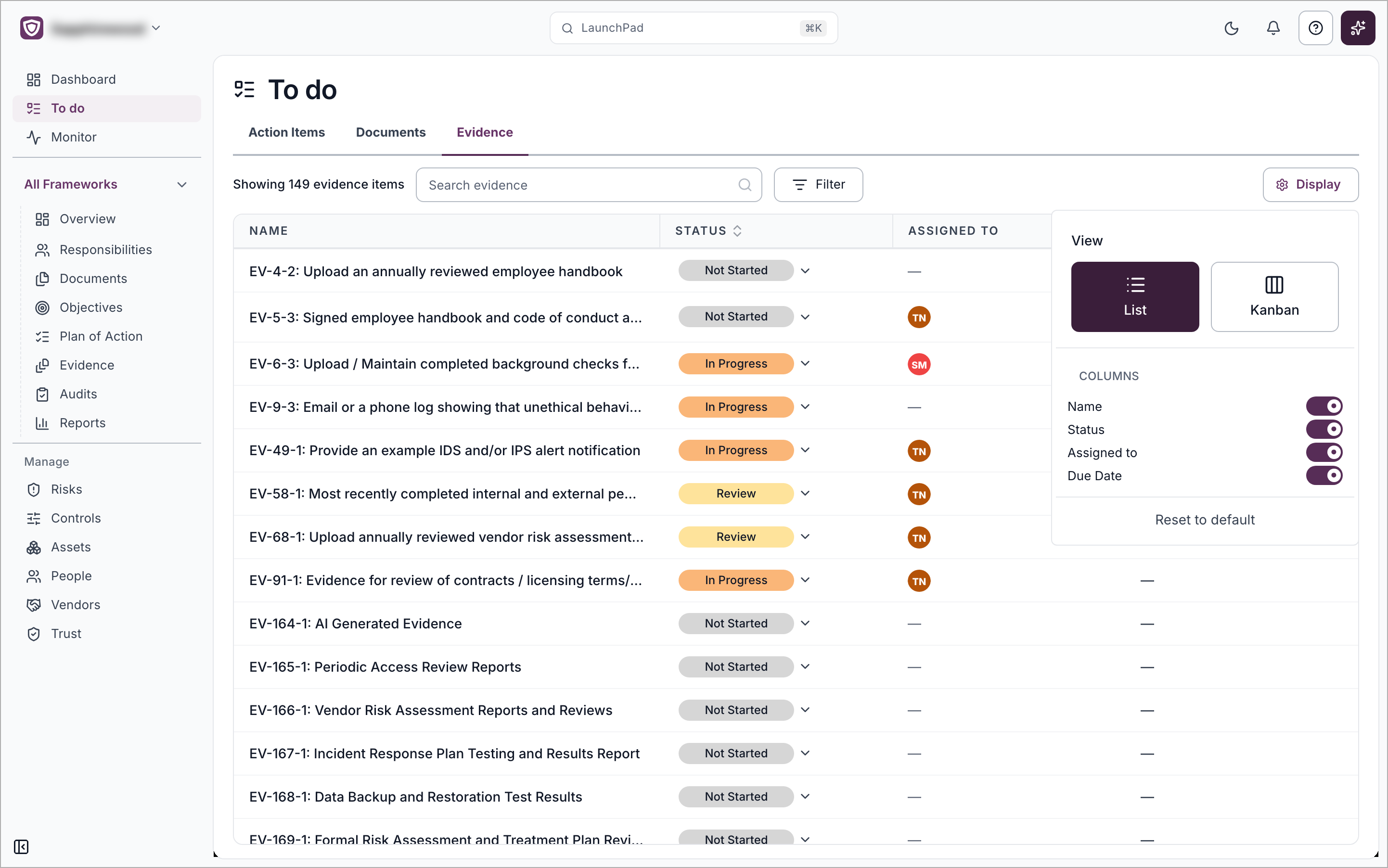Viewport: 1388px width, 868px height.
Task: Open status dropdown for EV-58-1
Action: 805,493
